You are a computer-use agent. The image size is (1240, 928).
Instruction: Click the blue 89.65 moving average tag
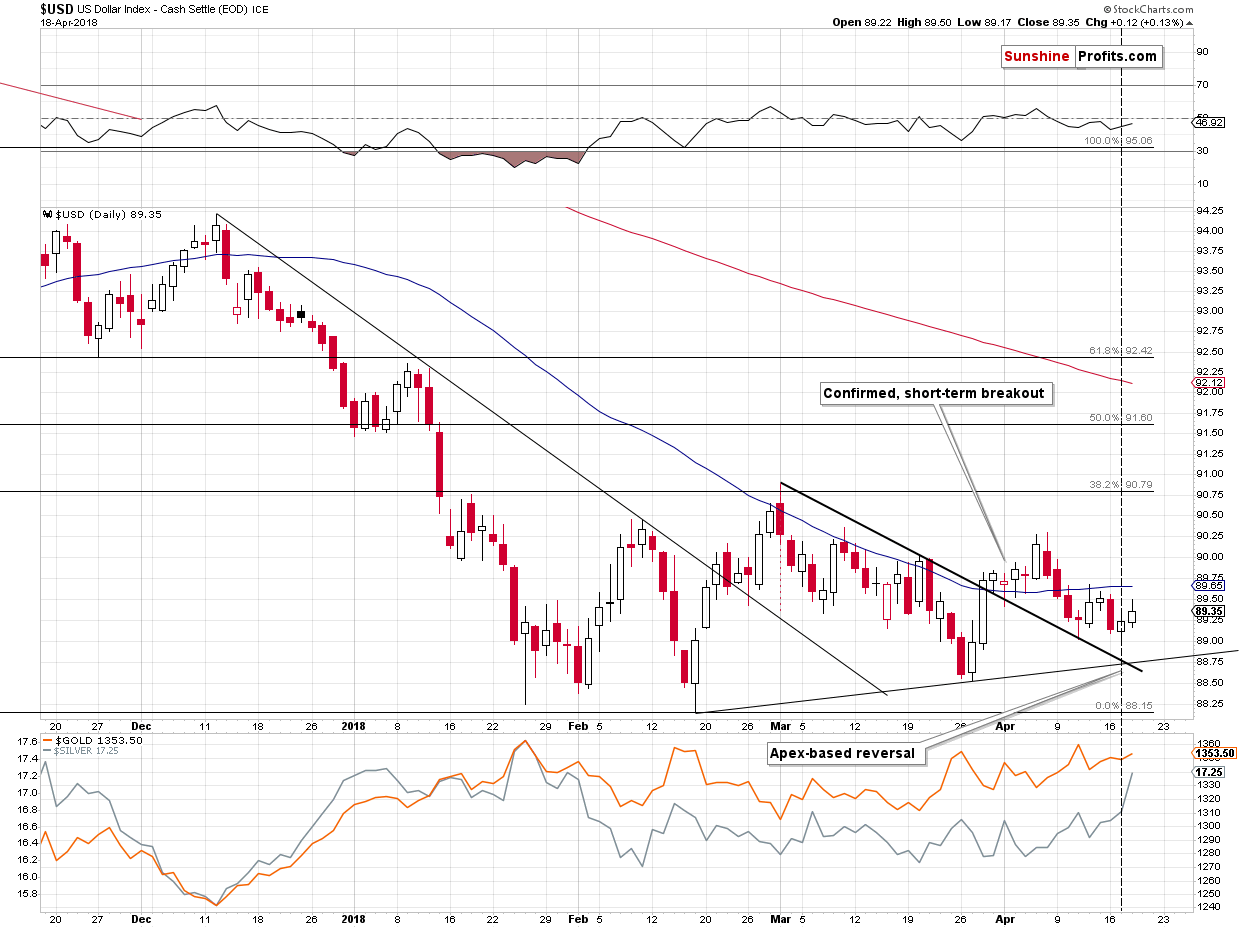(x=1208, y=587)
